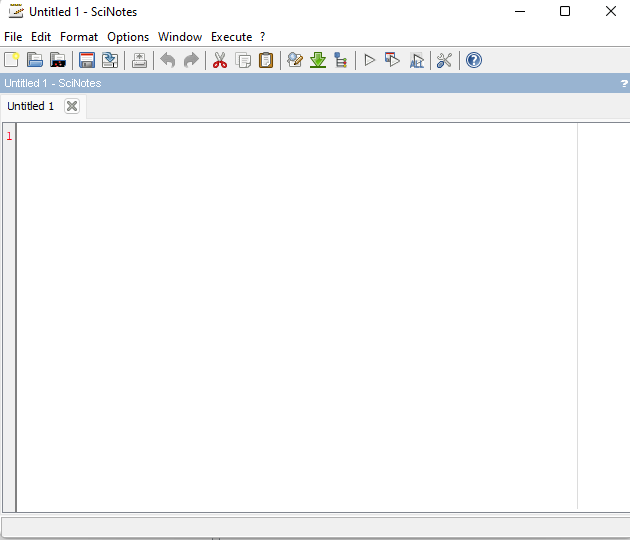This screenshot has height=540, width=630.
Task: Open a file using the folder icon
Action: (x=35, y=60)
